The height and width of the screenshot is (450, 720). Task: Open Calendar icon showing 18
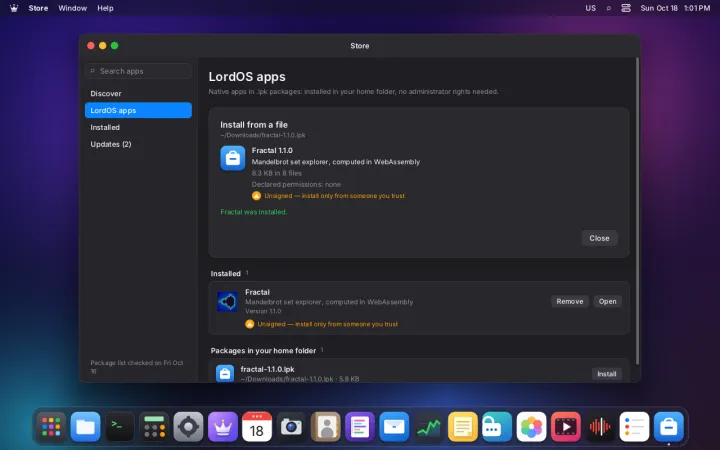tap(257, 427)
